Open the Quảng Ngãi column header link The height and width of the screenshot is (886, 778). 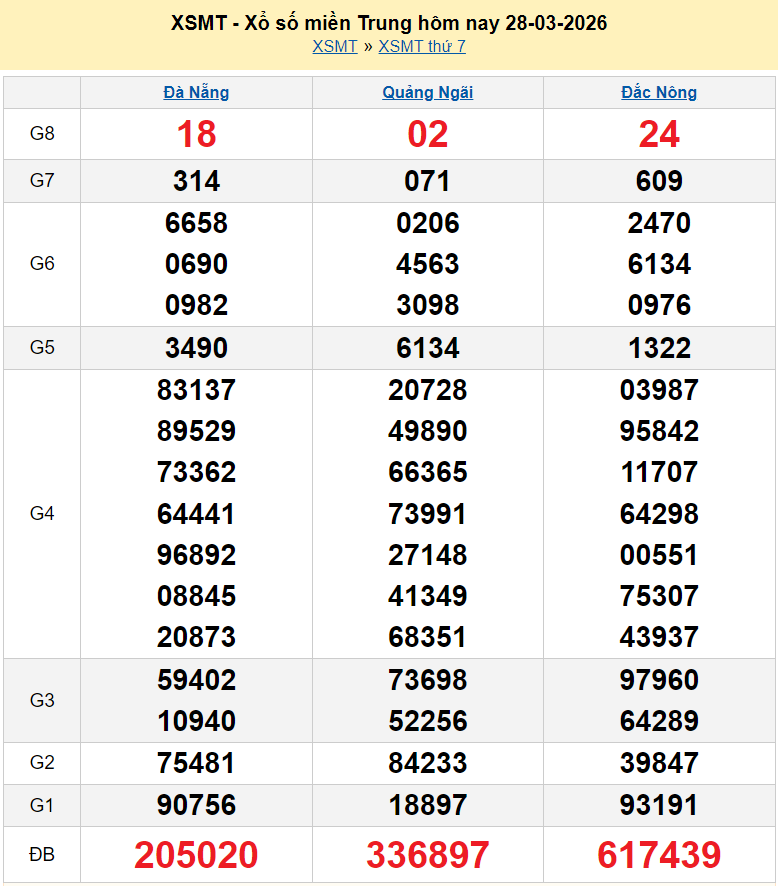point(427,92)
